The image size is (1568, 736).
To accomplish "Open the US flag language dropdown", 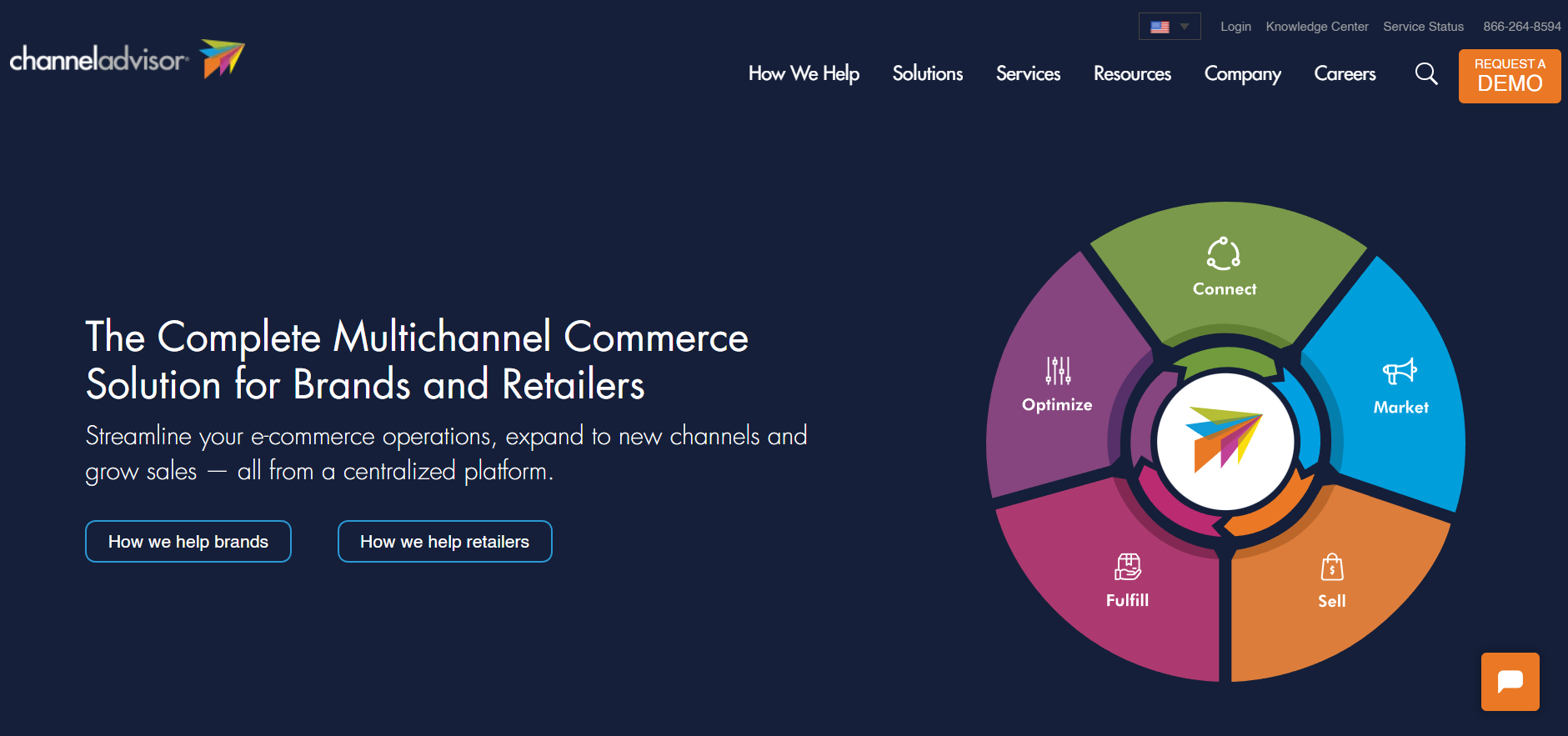I will point(1170,27).
